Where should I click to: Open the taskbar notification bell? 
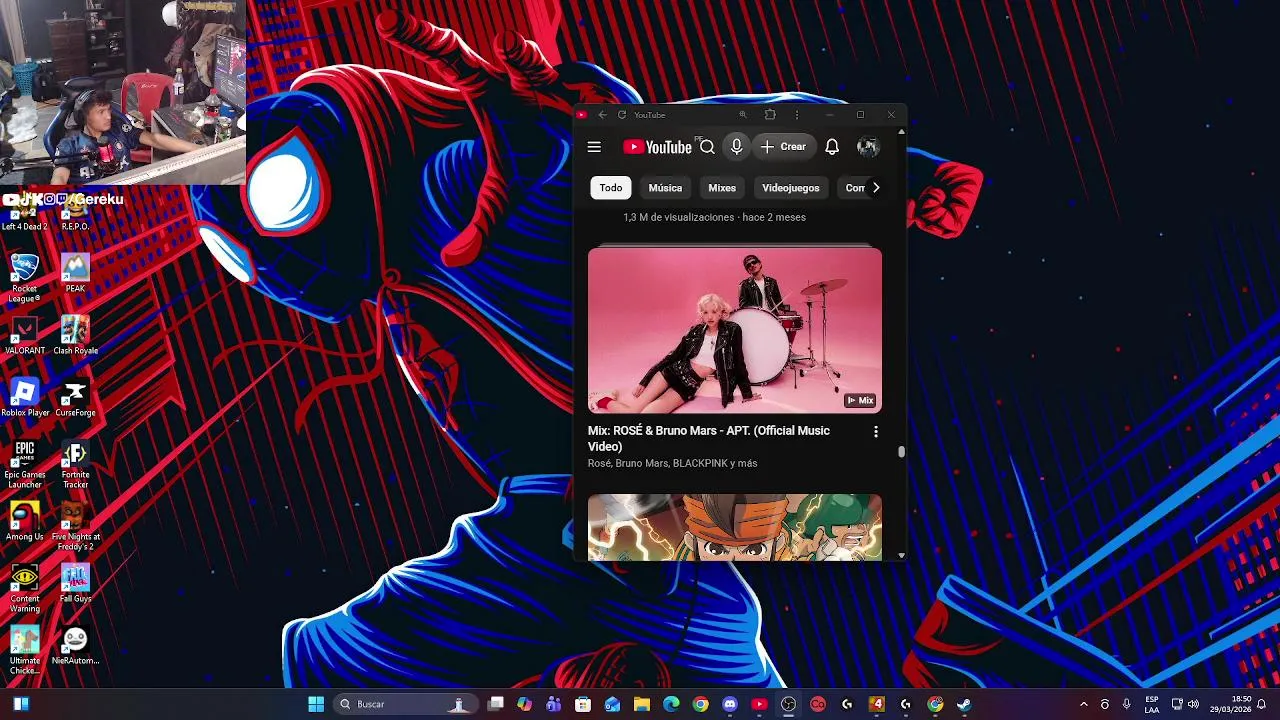tap(1262, 704)
